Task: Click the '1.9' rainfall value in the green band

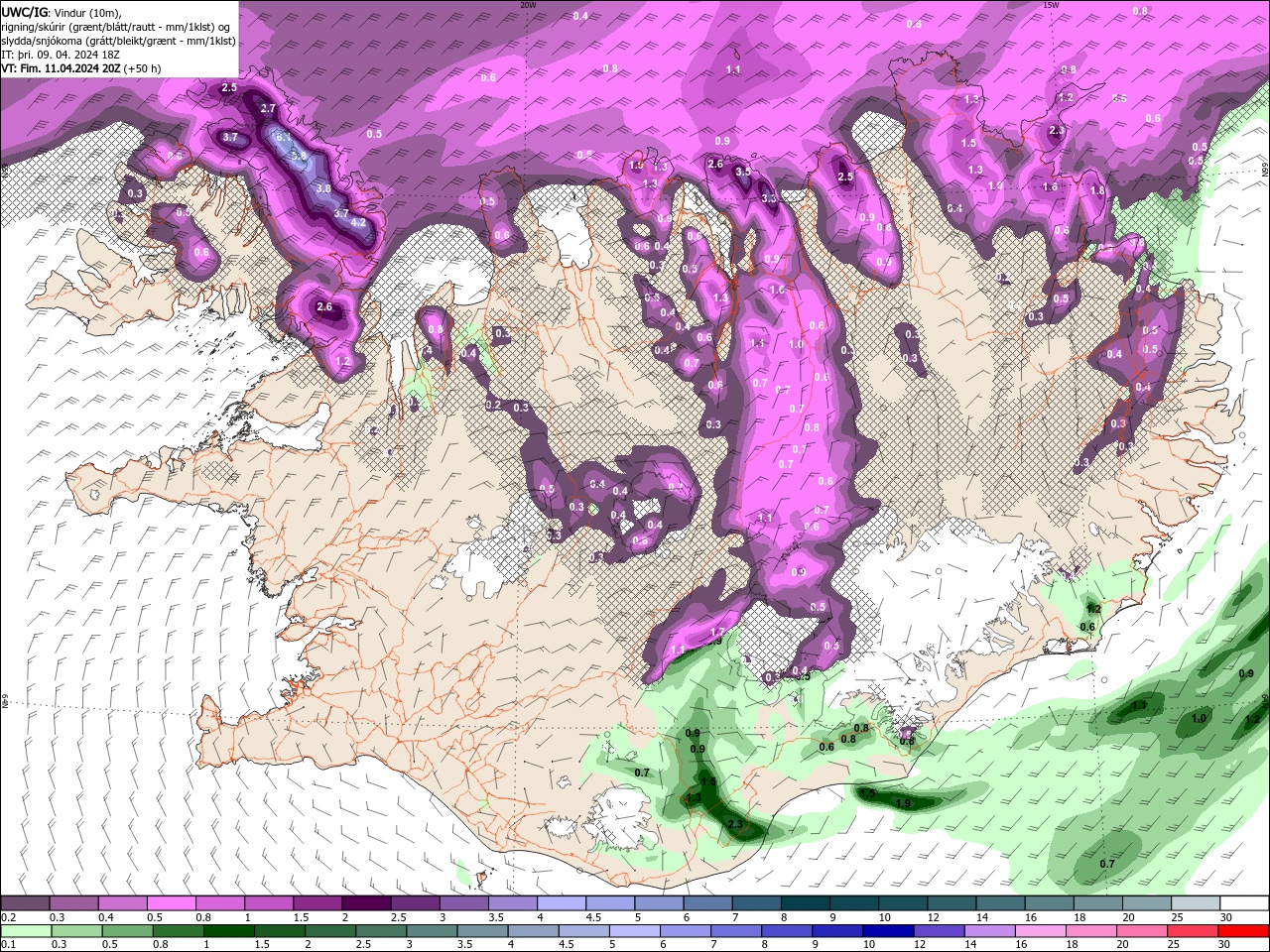Action: pos(903,803)
